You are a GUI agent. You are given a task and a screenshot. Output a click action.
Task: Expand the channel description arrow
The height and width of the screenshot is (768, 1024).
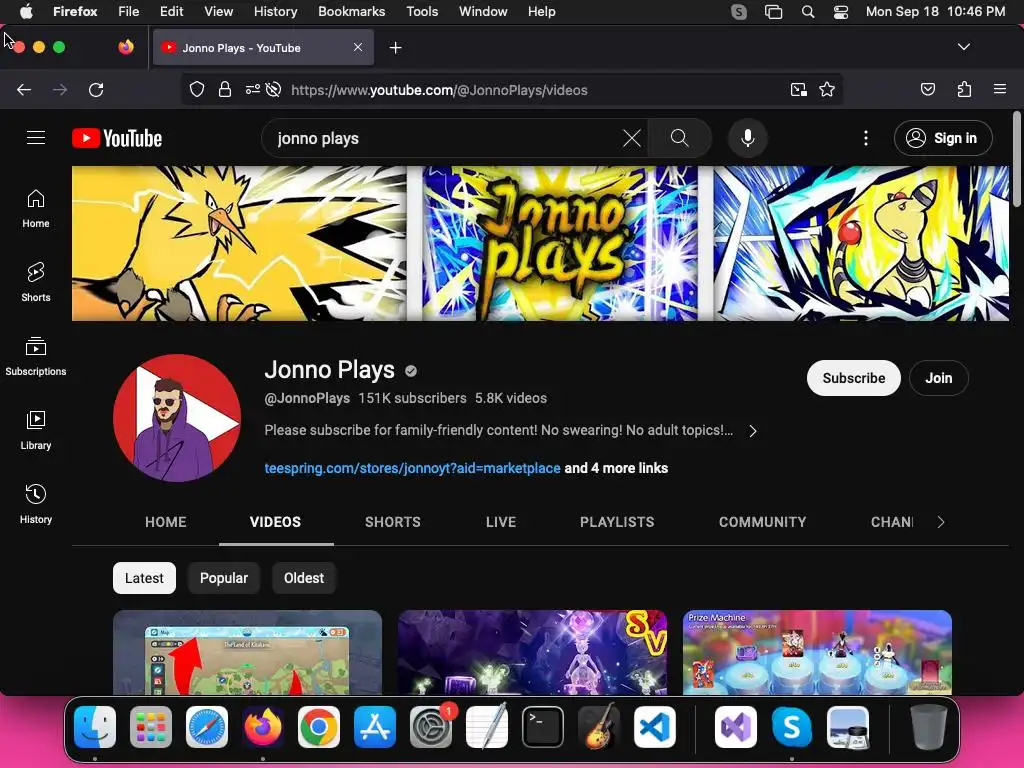[x=752, y=431]
